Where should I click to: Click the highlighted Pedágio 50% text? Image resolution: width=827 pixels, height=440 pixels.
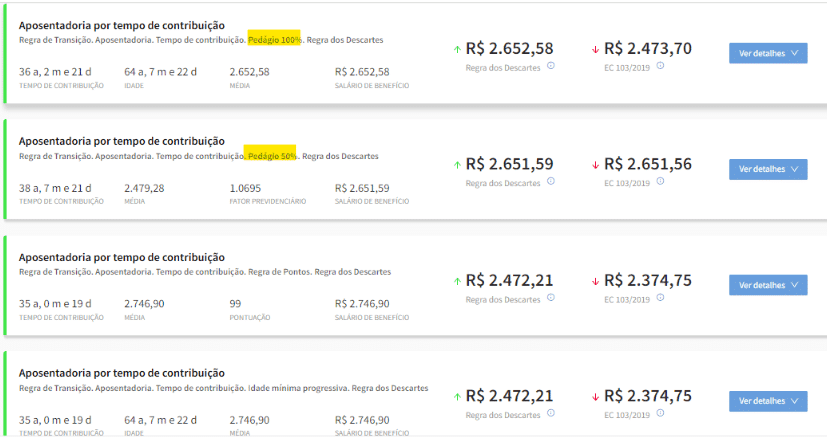[272, 156]
